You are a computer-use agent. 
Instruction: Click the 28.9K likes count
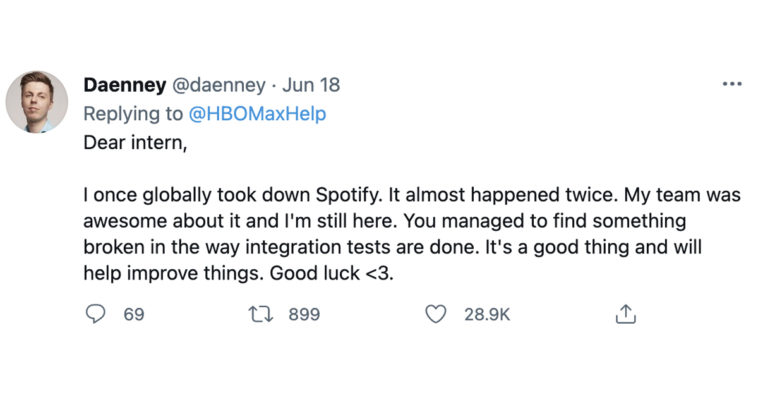(x=487, y=314)
